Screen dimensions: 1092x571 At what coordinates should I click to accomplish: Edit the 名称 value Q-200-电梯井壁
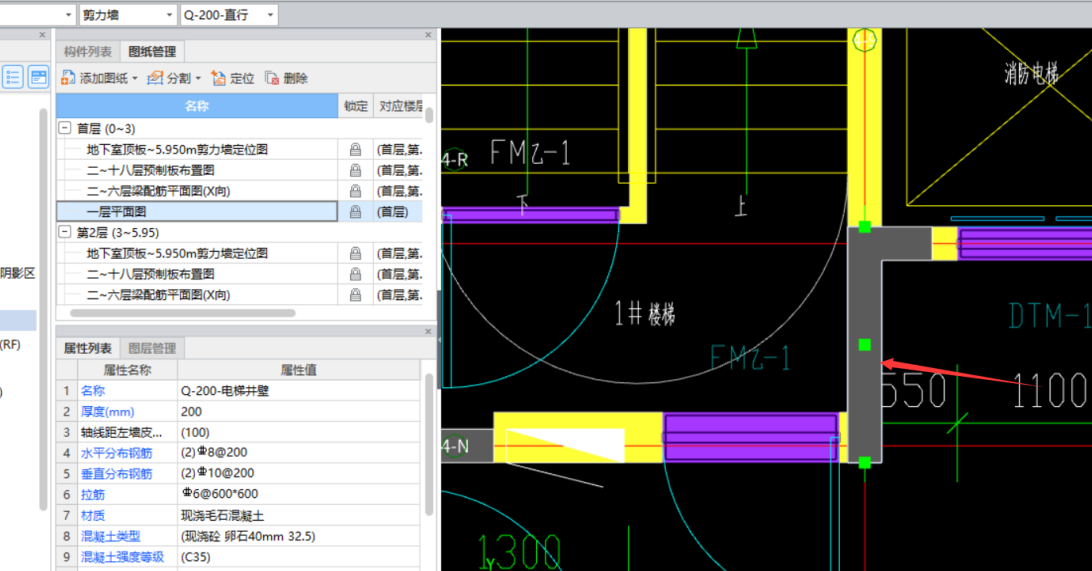coord(299,391)
